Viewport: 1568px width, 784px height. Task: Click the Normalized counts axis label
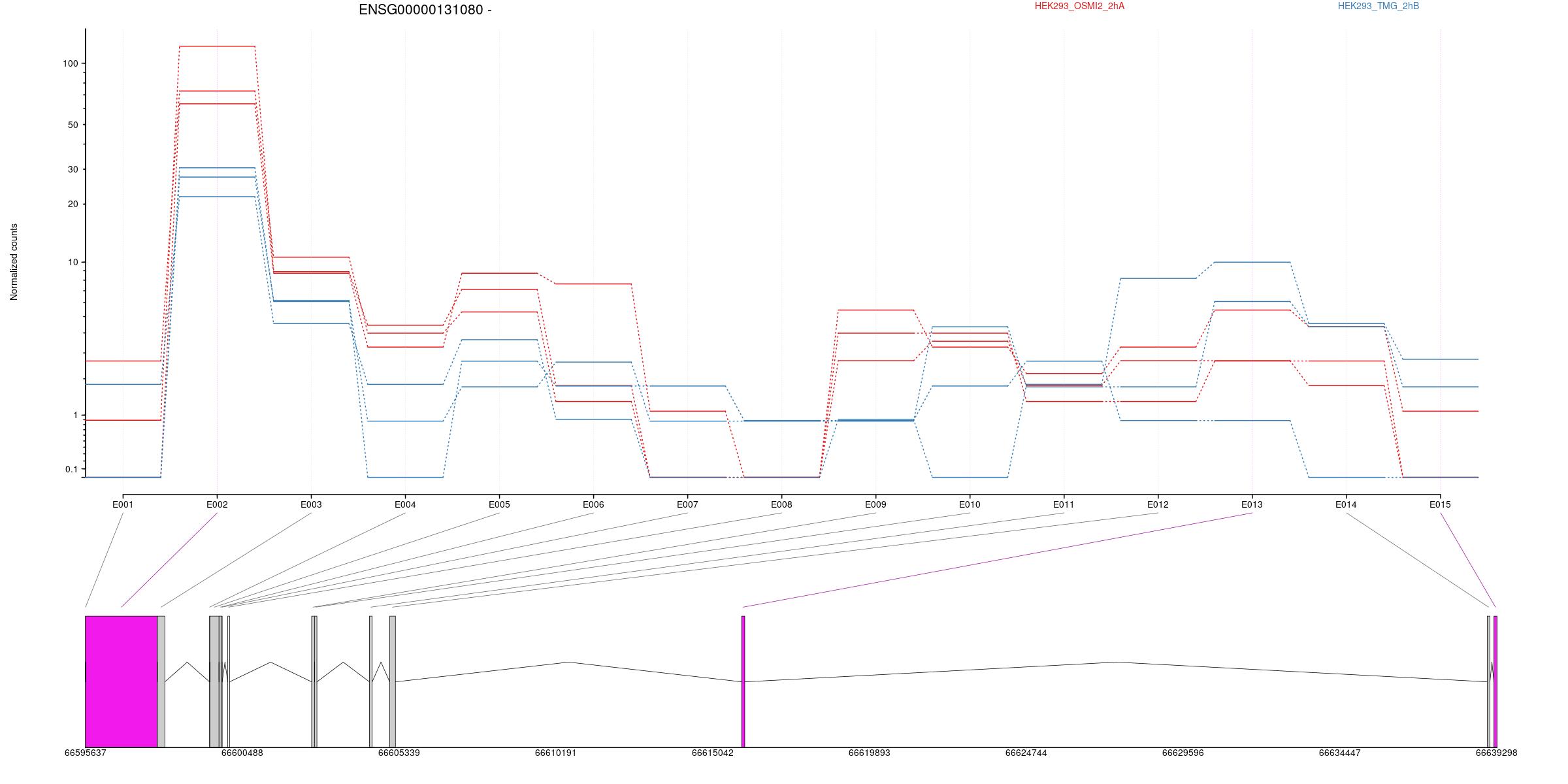(14, 262)
